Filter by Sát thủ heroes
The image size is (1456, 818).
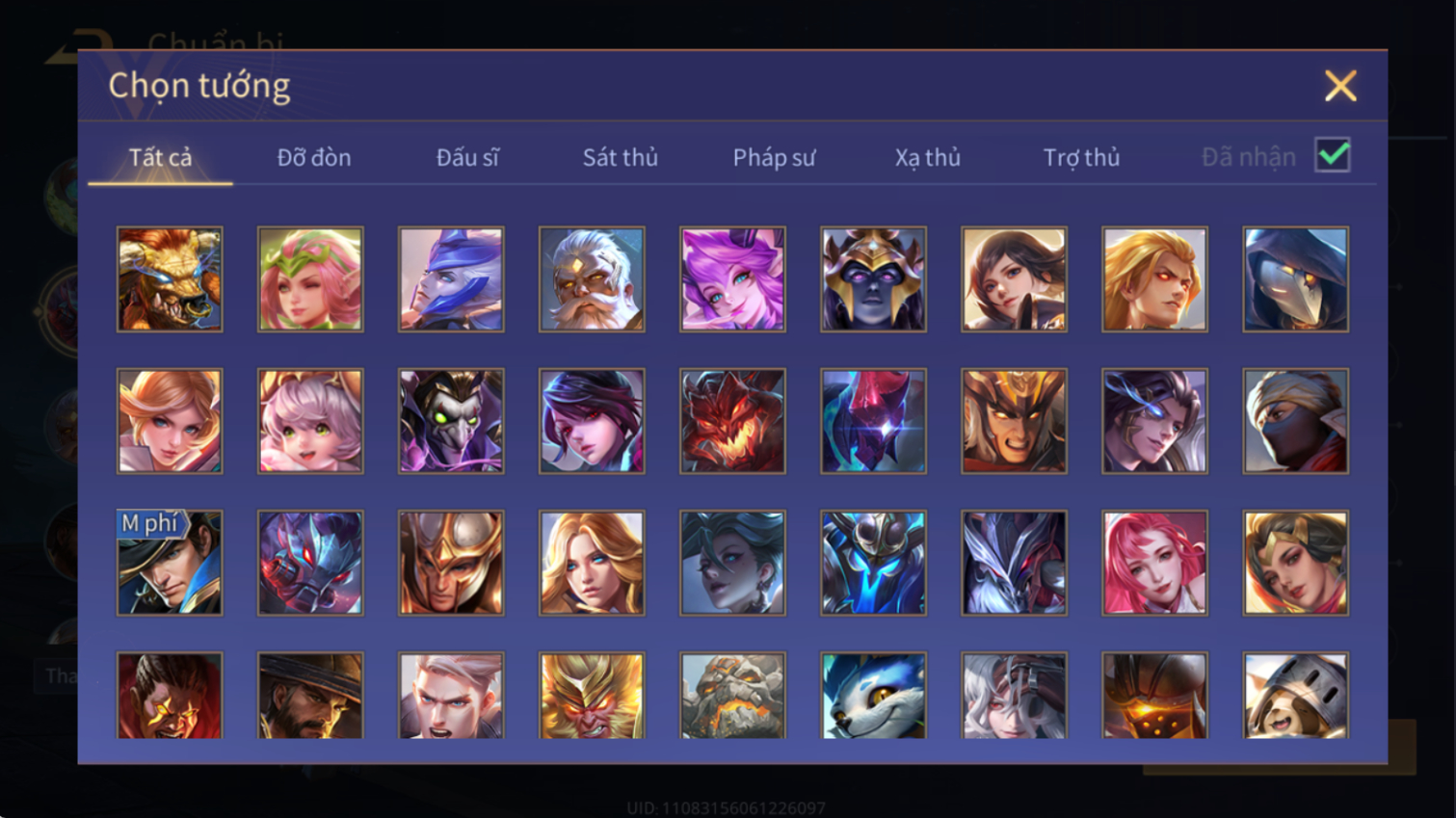[621, 157]
